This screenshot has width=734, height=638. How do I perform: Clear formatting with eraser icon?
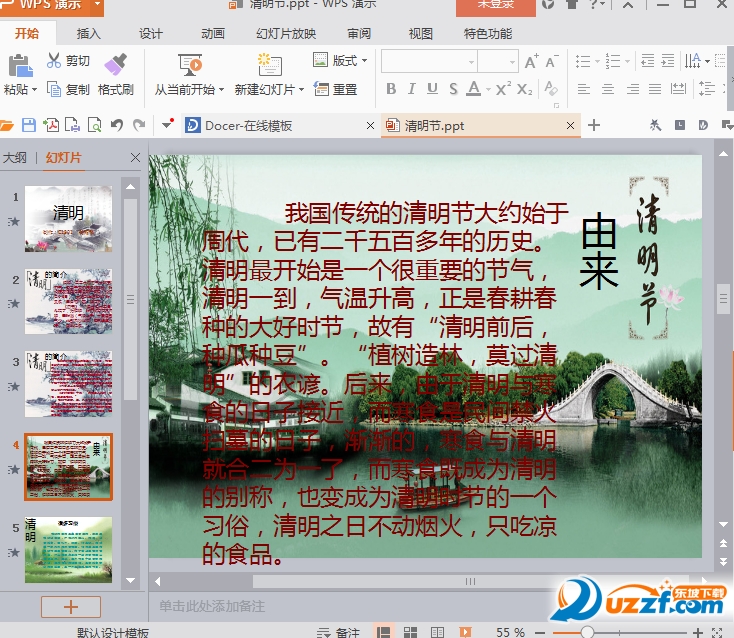point(550,88)
